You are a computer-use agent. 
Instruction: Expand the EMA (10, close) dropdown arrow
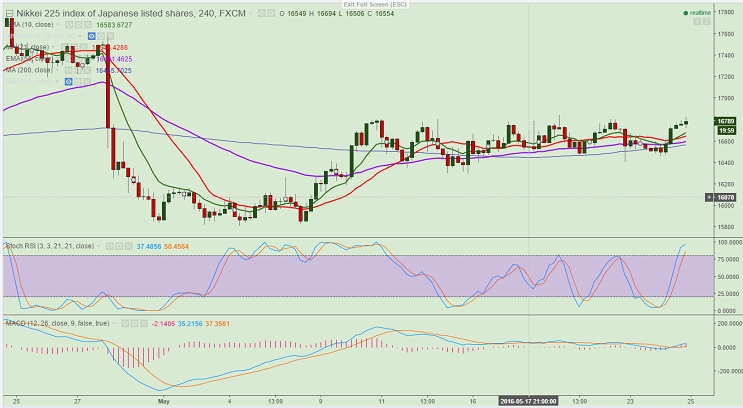coord(58,25)
